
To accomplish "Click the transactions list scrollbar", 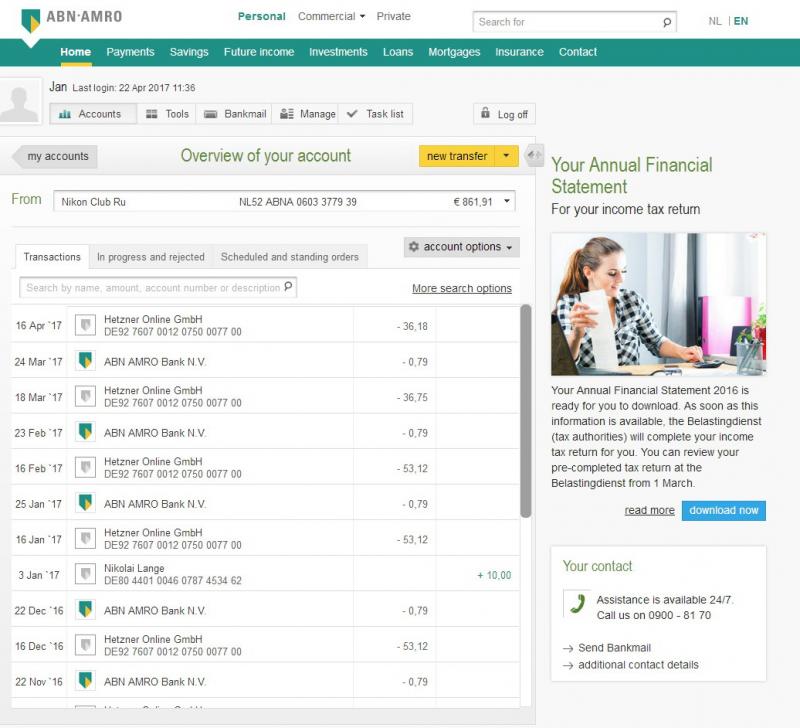I will (x=526, y=411).
